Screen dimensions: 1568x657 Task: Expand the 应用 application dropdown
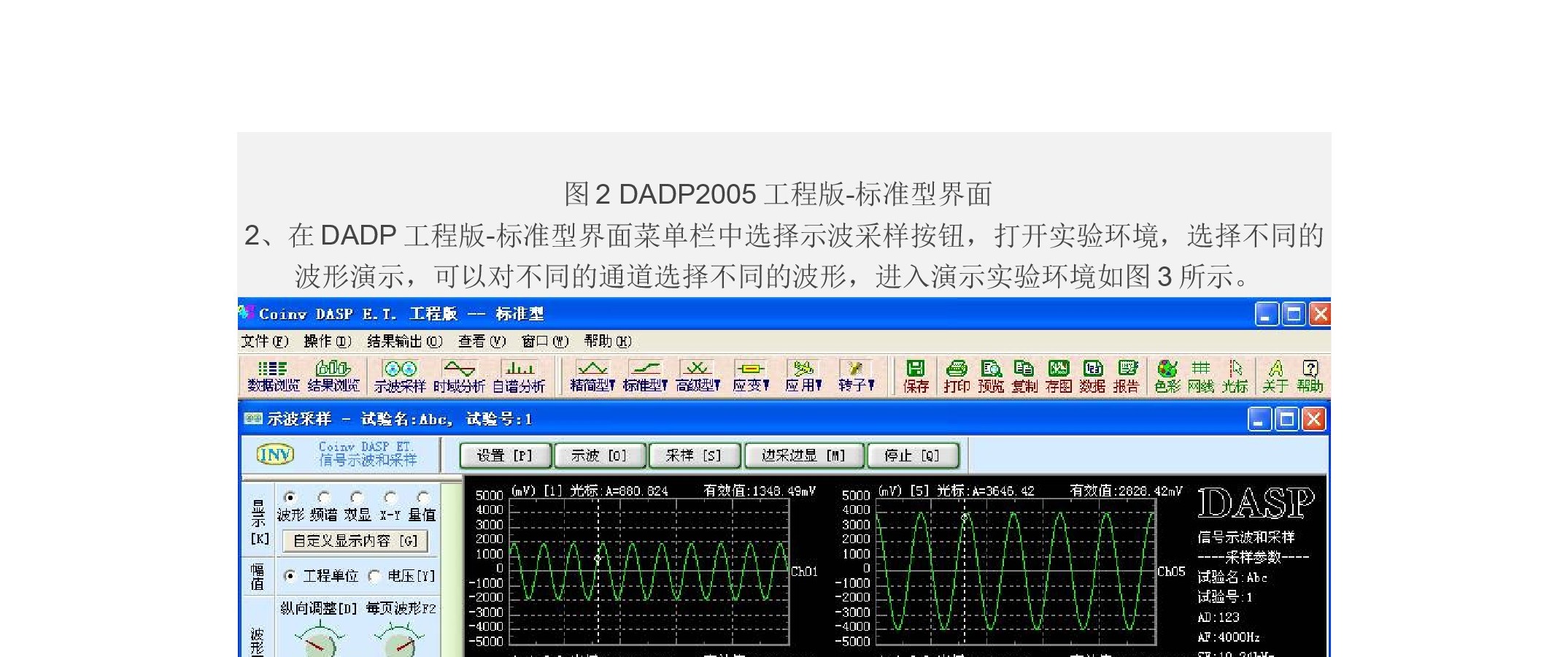tap(803, 377)
